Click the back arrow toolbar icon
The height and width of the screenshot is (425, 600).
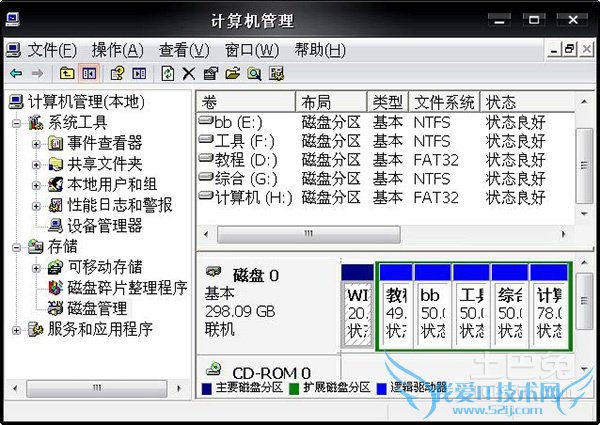(16, 73)
